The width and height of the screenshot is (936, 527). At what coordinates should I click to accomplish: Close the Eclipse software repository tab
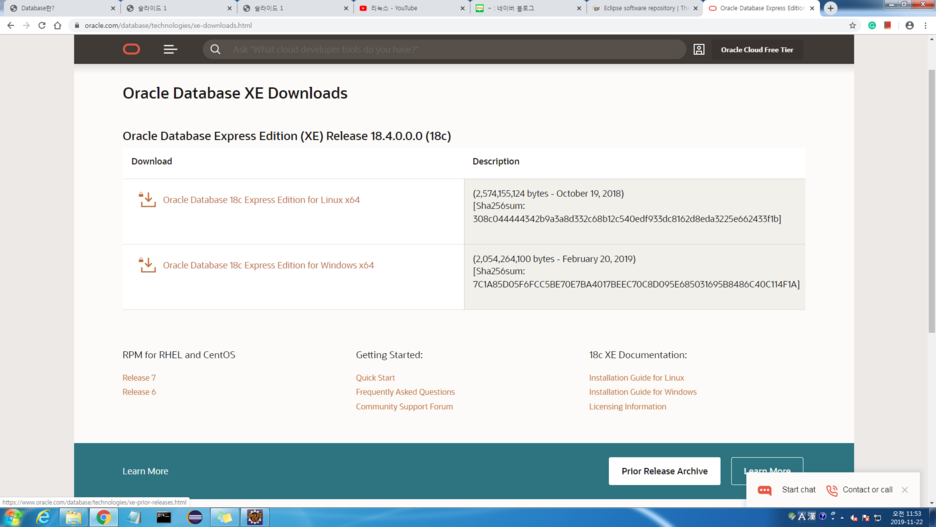(695, 8)
